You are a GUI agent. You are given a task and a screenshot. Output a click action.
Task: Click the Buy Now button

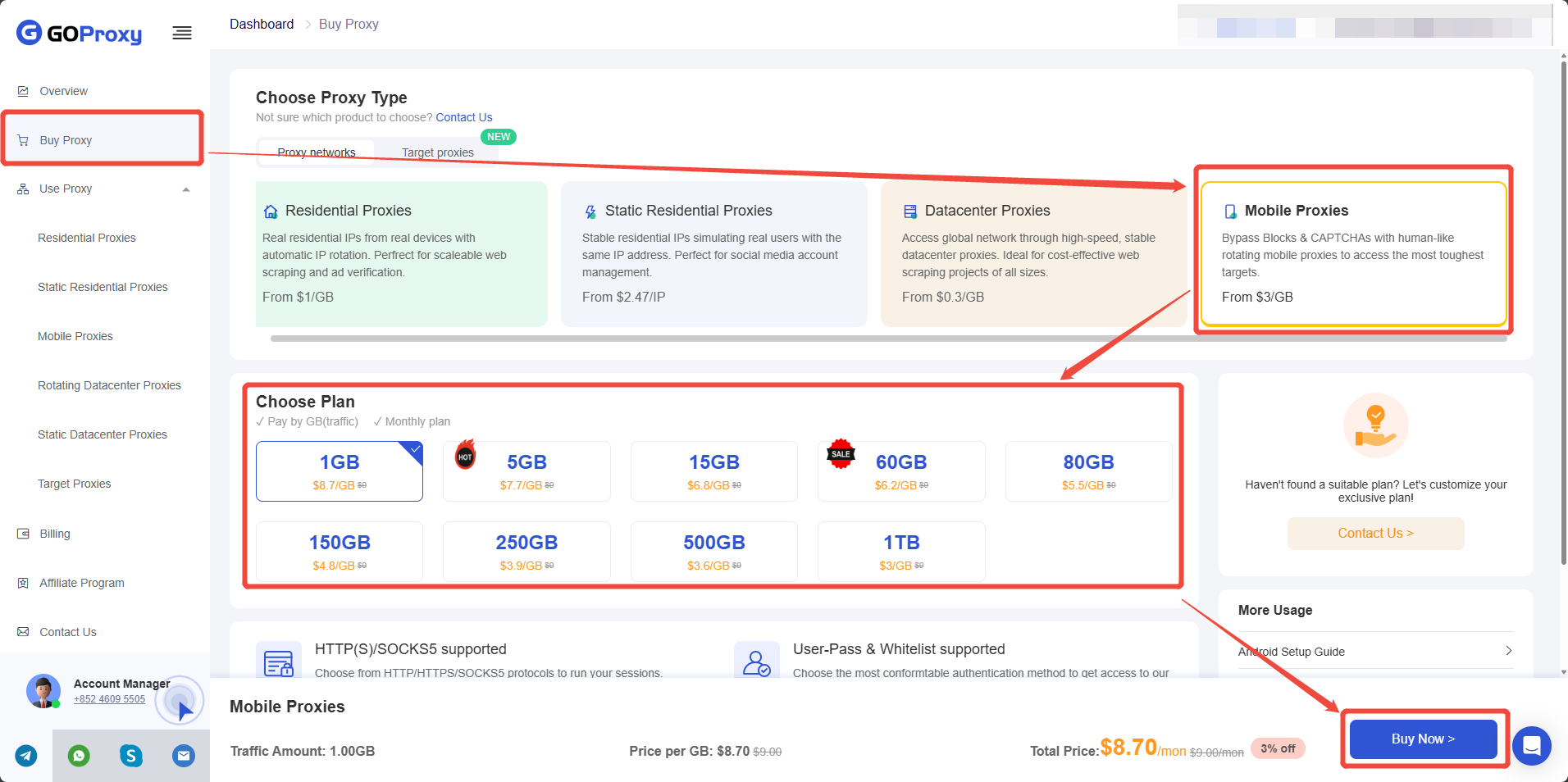[x=1424, y=739]
